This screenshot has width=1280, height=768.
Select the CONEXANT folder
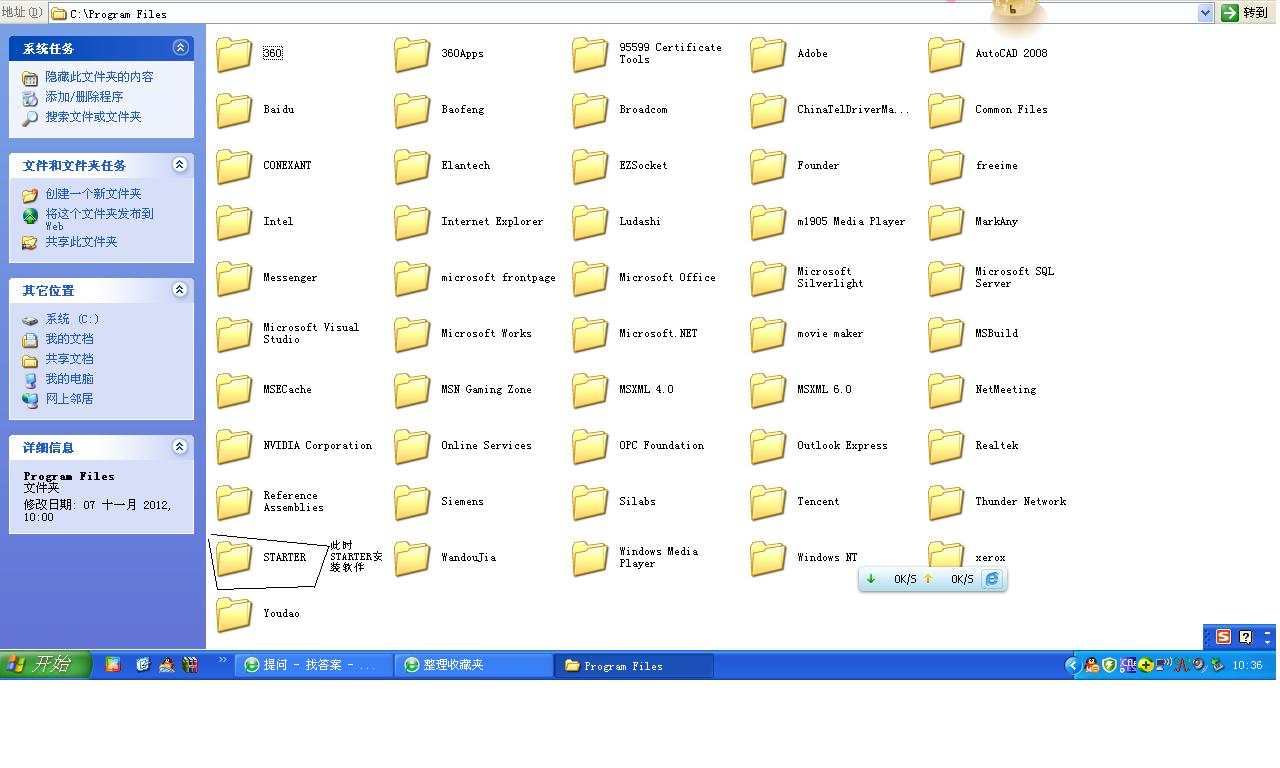tap(264, 166)
